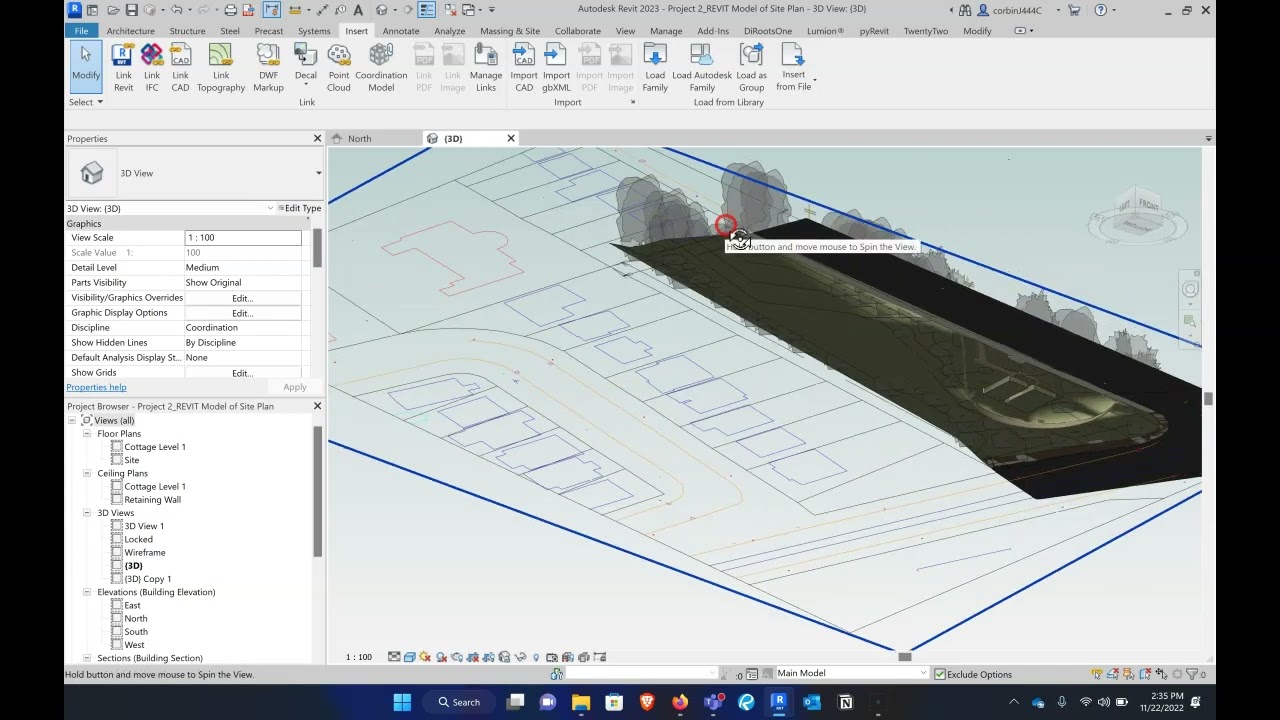Click Edit for Visibility/Graphics Overrides
This screenshot has width=1280, height=720.
[243, 298]
